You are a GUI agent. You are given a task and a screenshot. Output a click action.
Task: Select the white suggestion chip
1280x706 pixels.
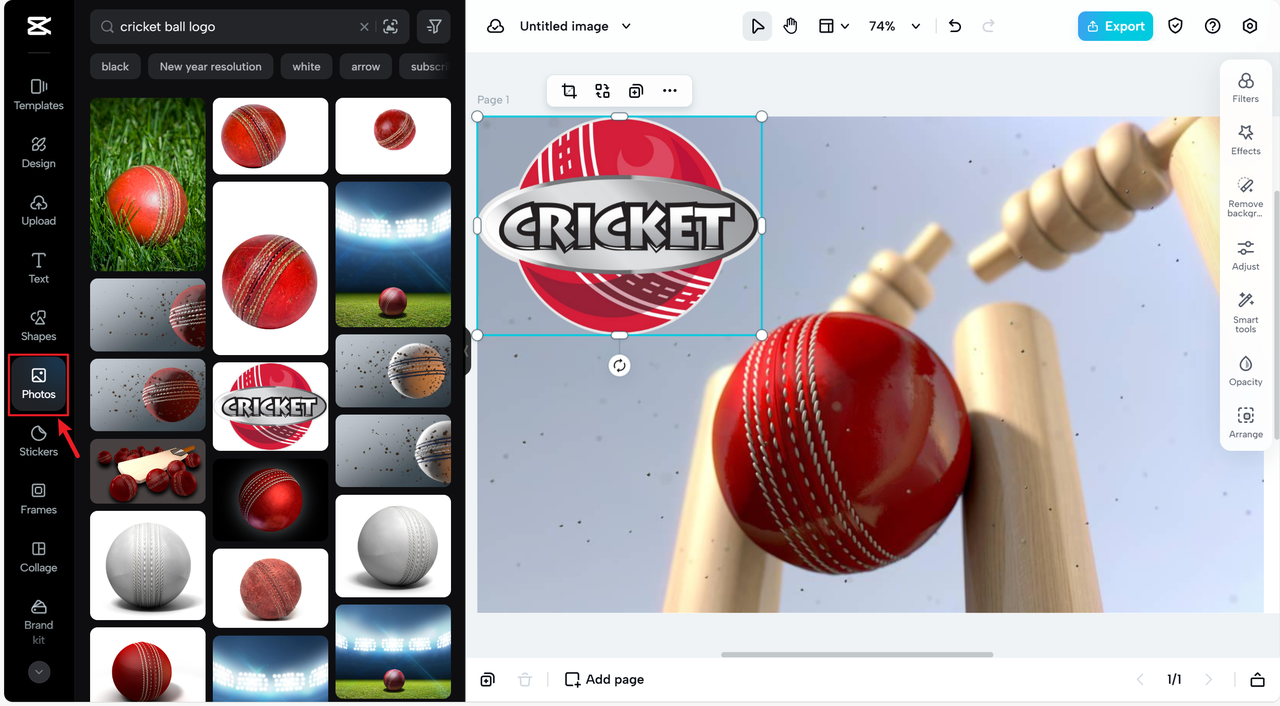click(x=306, y=67)
